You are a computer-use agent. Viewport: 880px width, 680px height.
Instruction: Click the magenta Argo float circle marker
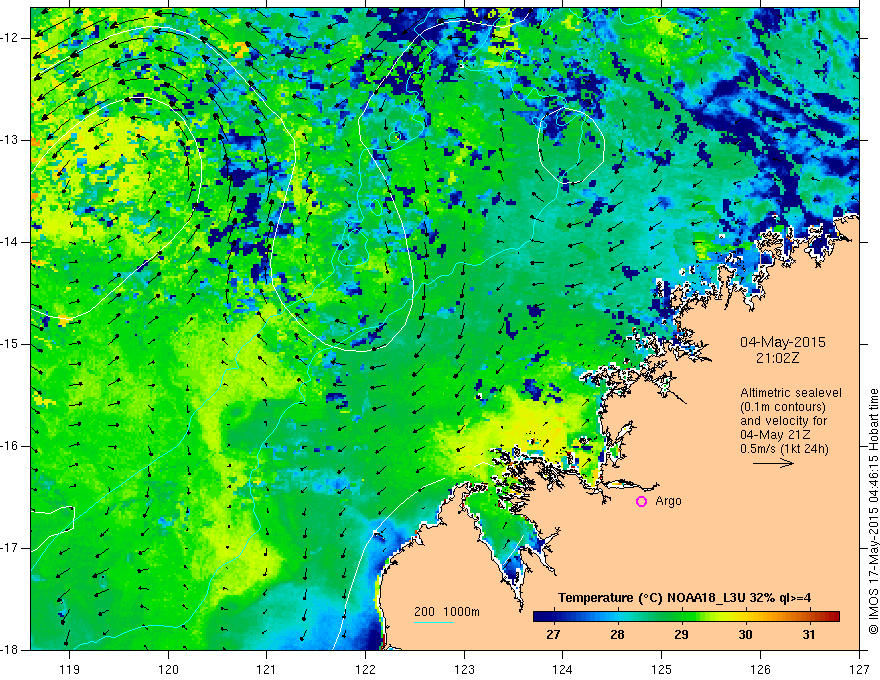coord(641,501)
